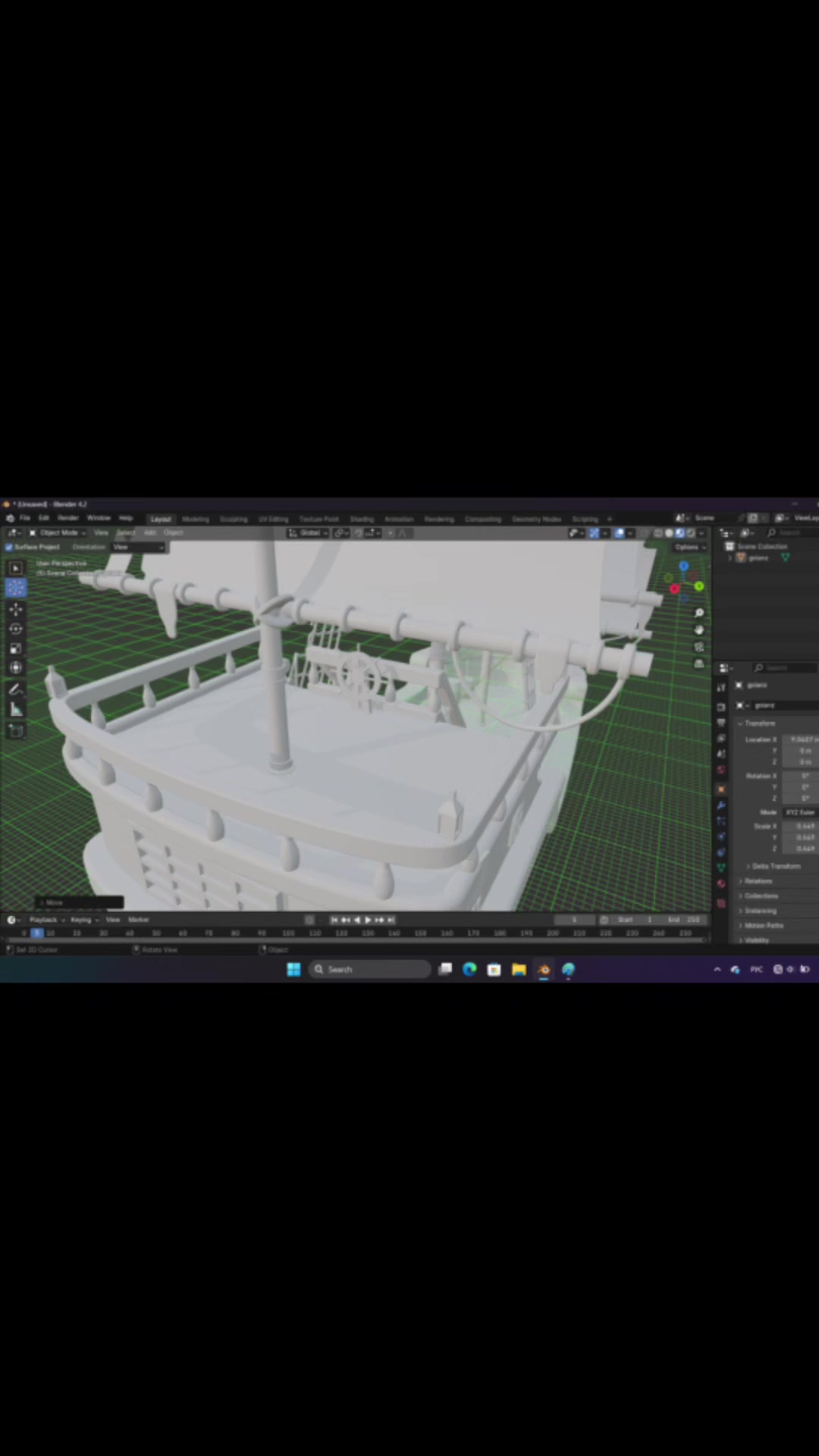
Task: Select the Select Box tool
Action: coord(16,568)
